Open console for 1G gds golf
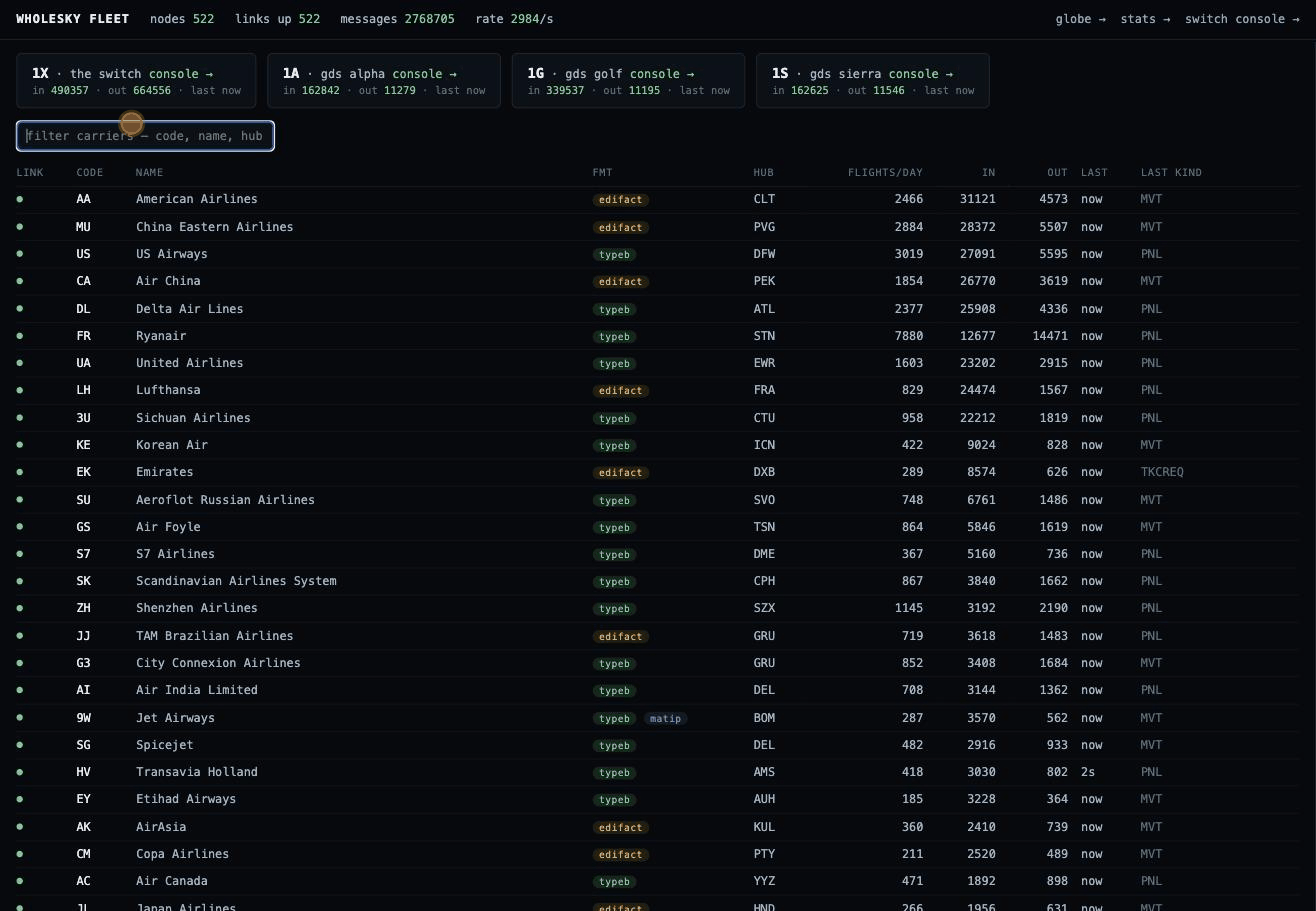The height and width of the screenshot is (911, 1316). [661, 74]
